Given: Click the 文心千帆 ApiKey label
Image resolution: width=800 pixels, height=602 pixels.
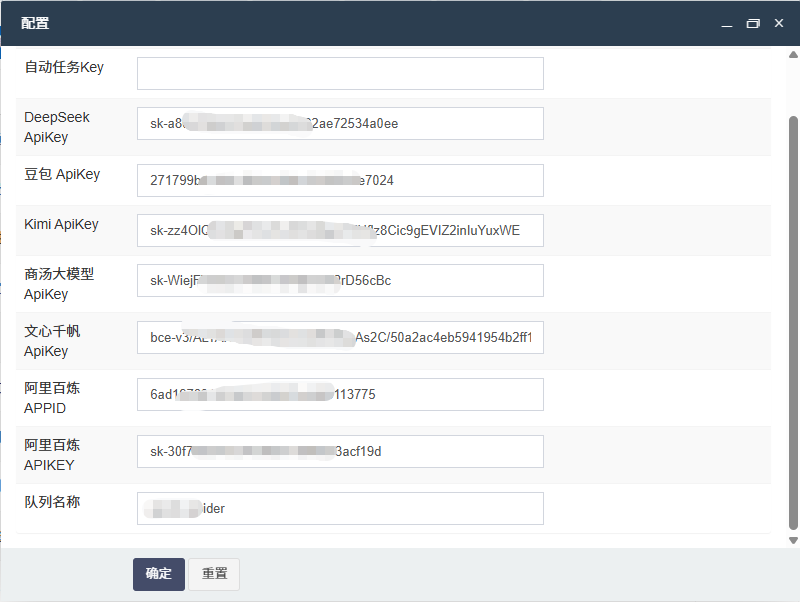Looking at the screenshot, I should 52,341.
